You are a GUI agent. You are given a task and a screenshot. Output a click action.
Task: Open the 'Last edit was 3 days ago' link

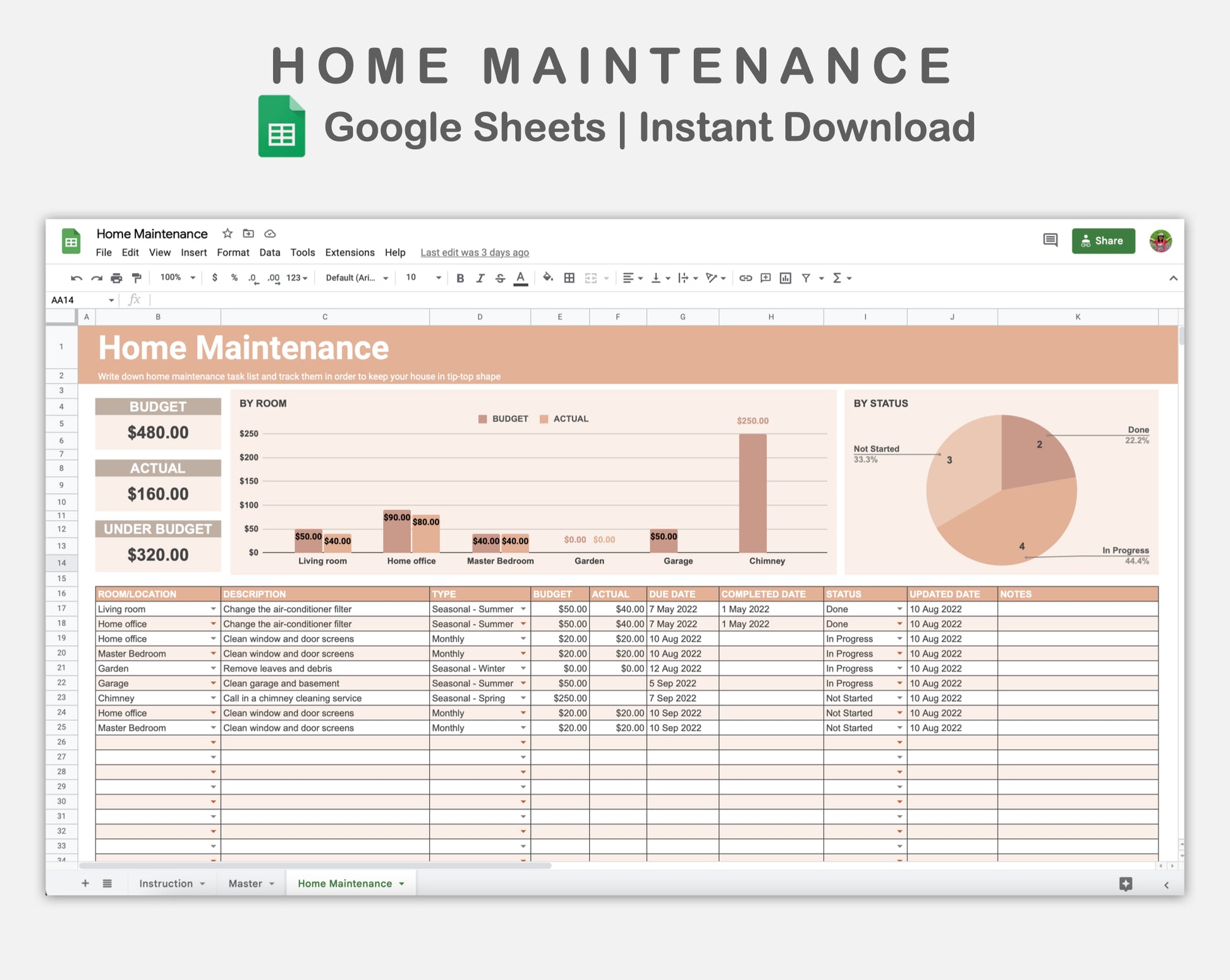(x=474, y=252)
